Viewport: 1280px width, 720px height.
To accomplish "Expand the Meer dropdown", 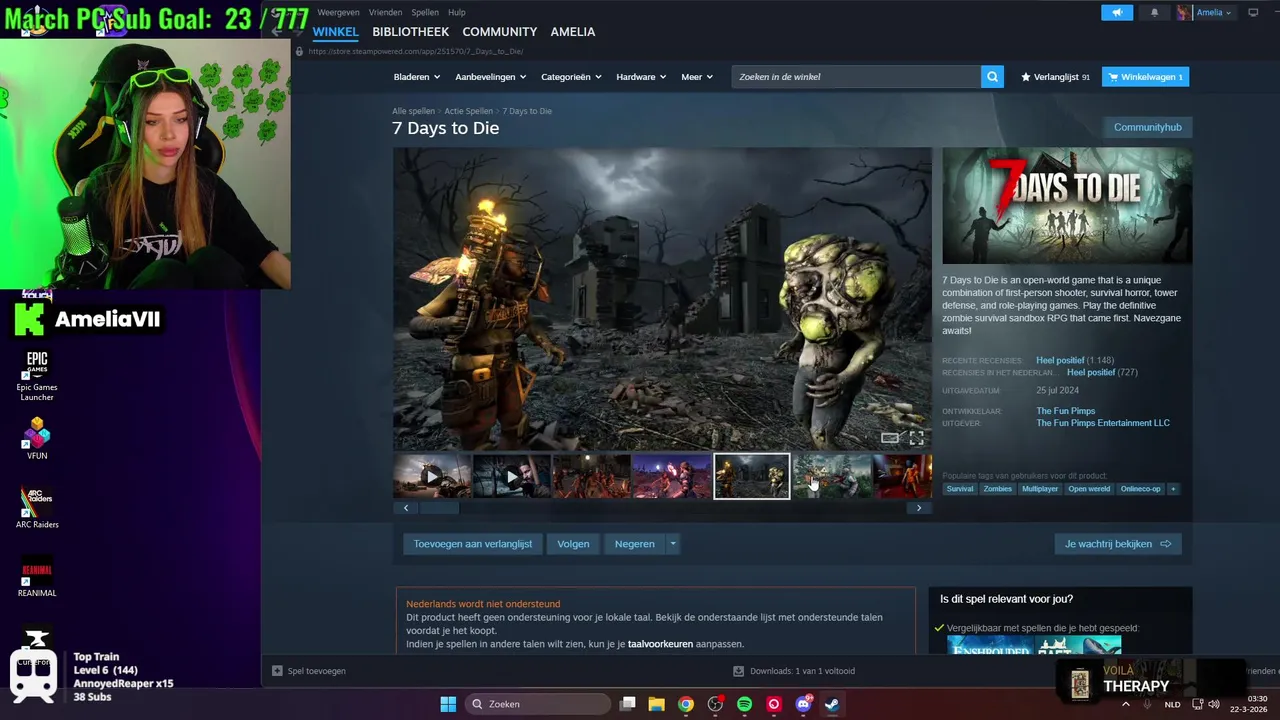I will [x=697, y=77].
